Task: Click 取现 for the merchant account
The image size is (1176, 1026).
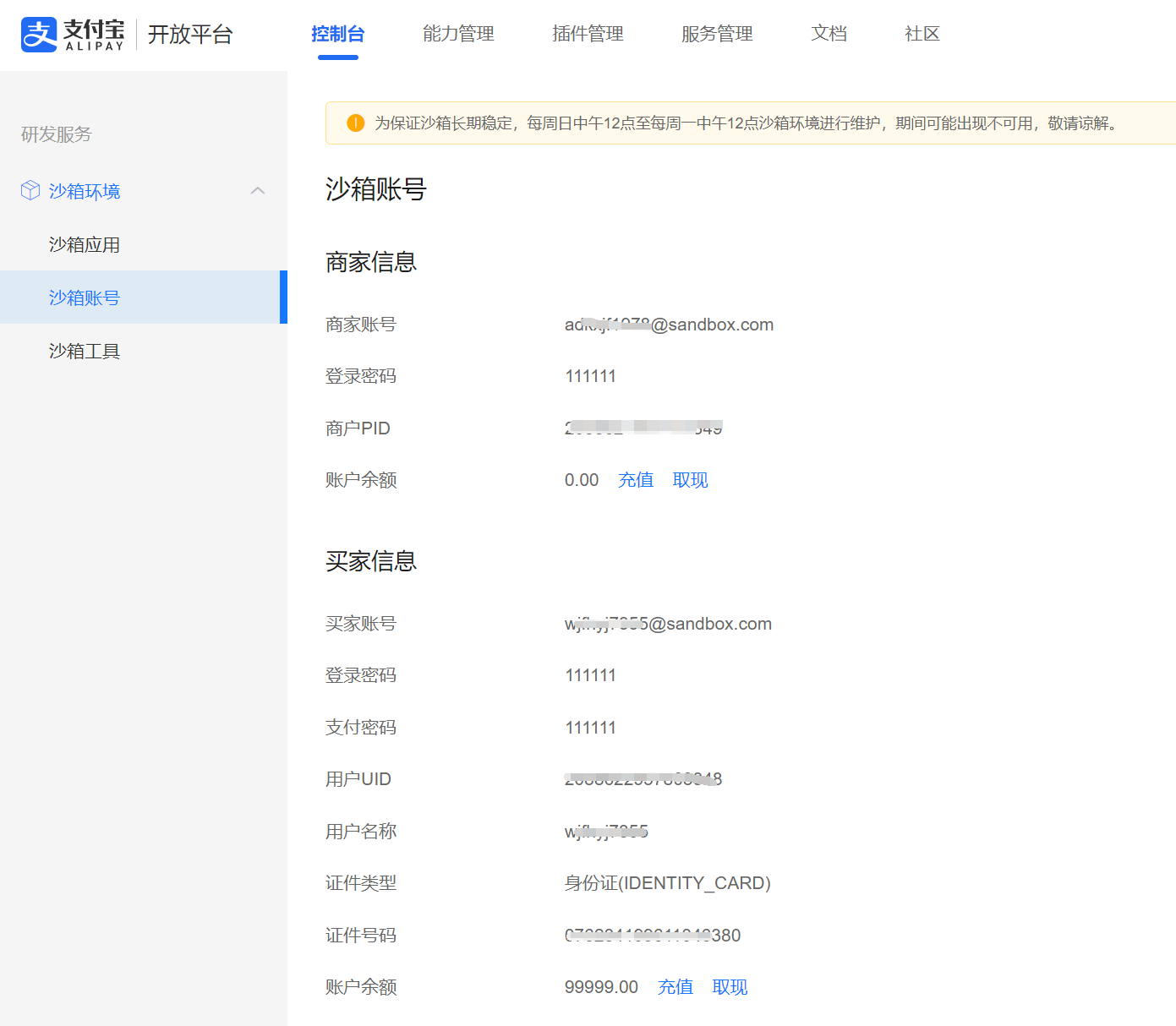Action: coord(690,479)
